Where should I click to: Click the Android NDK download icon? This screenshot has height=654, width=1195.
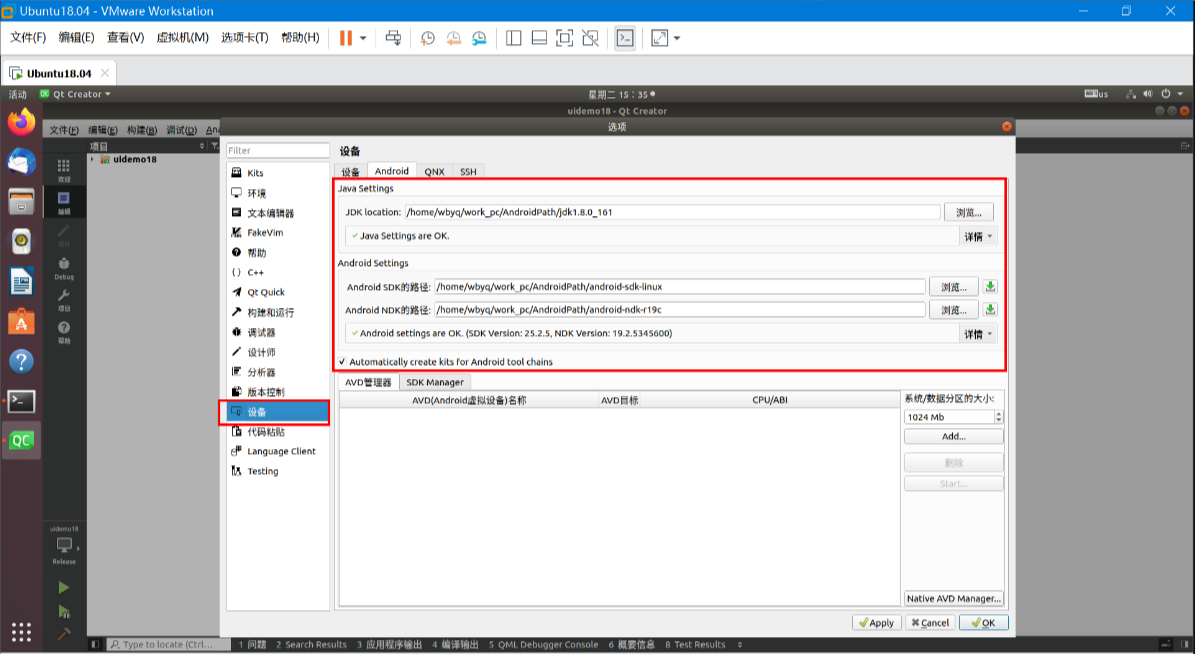(990, 310)
